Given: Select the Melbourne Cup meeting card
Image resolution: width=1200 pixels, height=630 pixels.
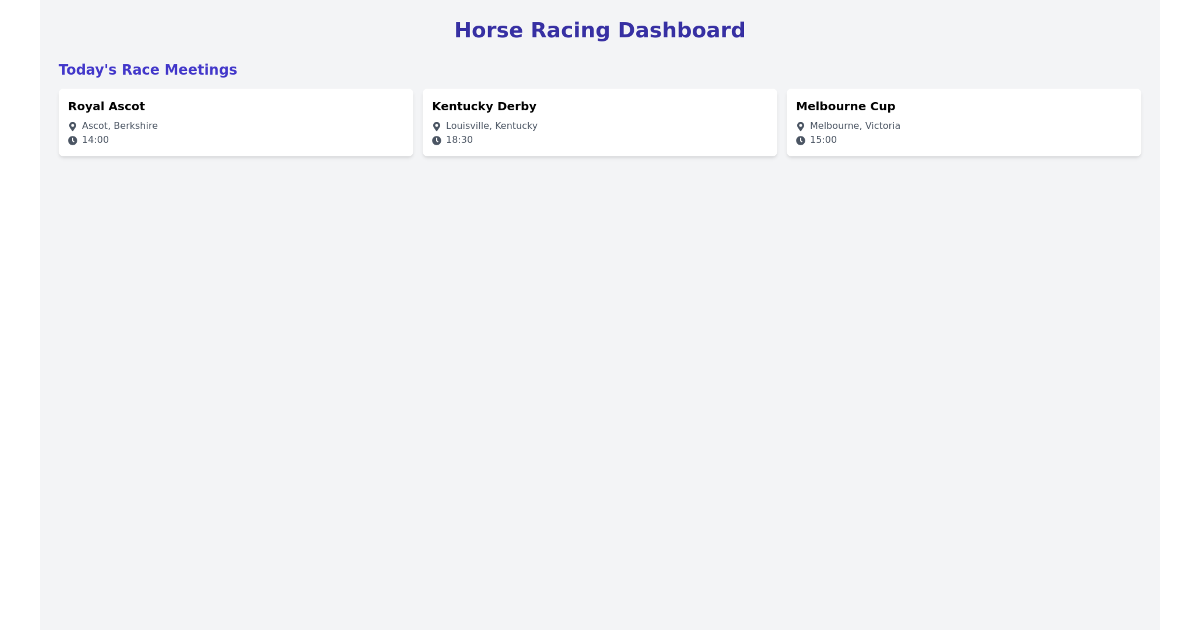Looking at the screenshot, I should 964,122.
